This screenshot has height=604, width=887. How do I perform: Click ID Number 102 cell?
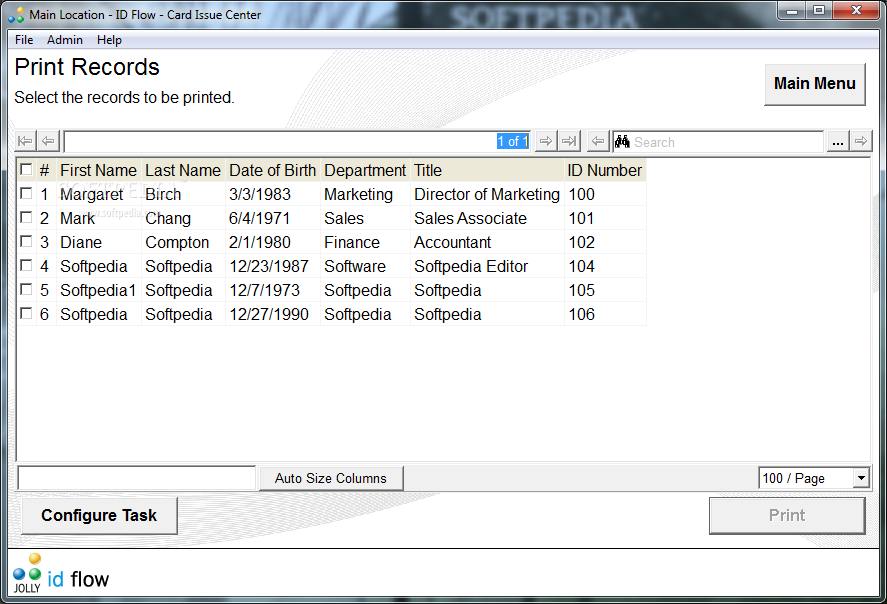pos(605,242)
